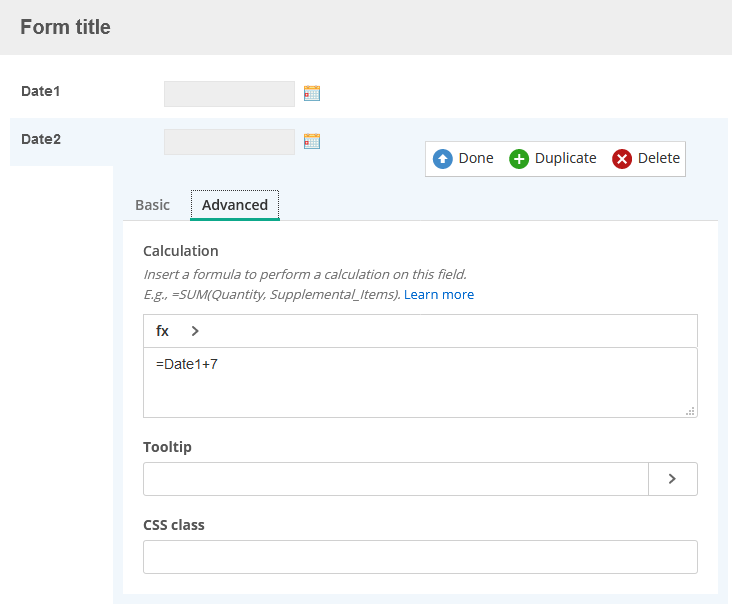Image resolution: width=732 pixels, height=608 pixels.
Task: Click the Date2 input box
Action: (229, 142)
